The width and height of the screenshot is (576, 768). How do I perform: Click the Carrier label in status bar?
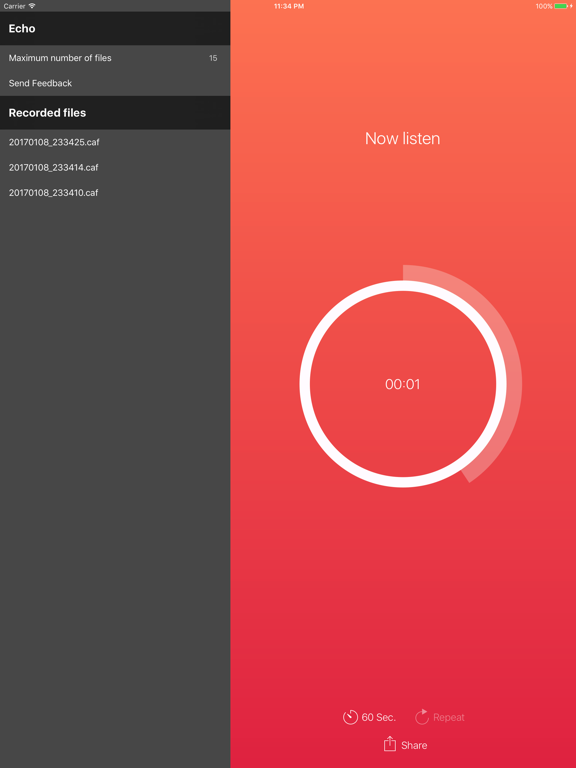(14, 6)
